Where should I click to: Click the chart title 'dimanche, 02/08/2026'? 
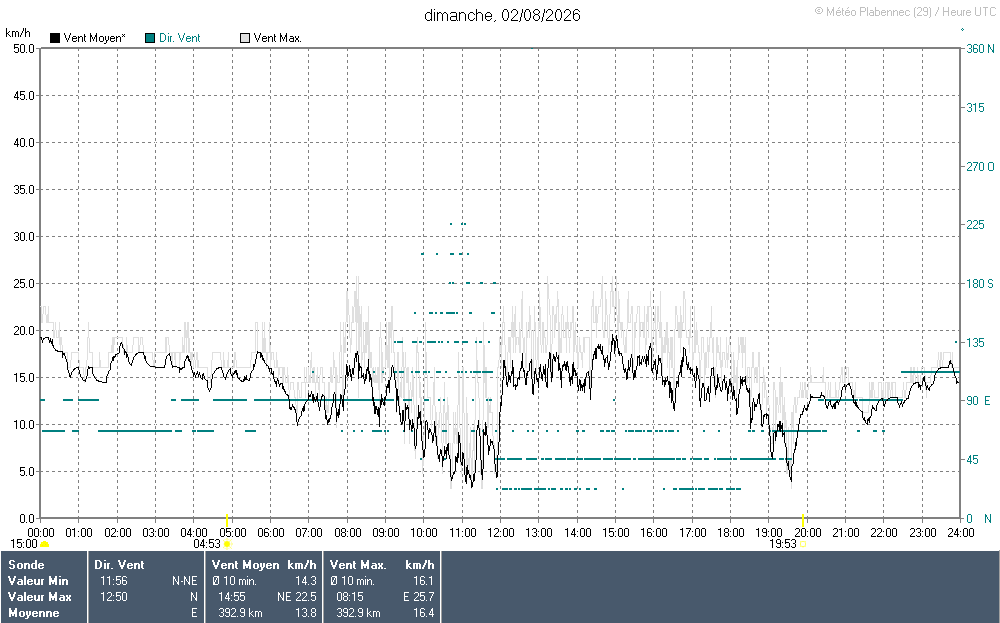[x=502, y=15]
